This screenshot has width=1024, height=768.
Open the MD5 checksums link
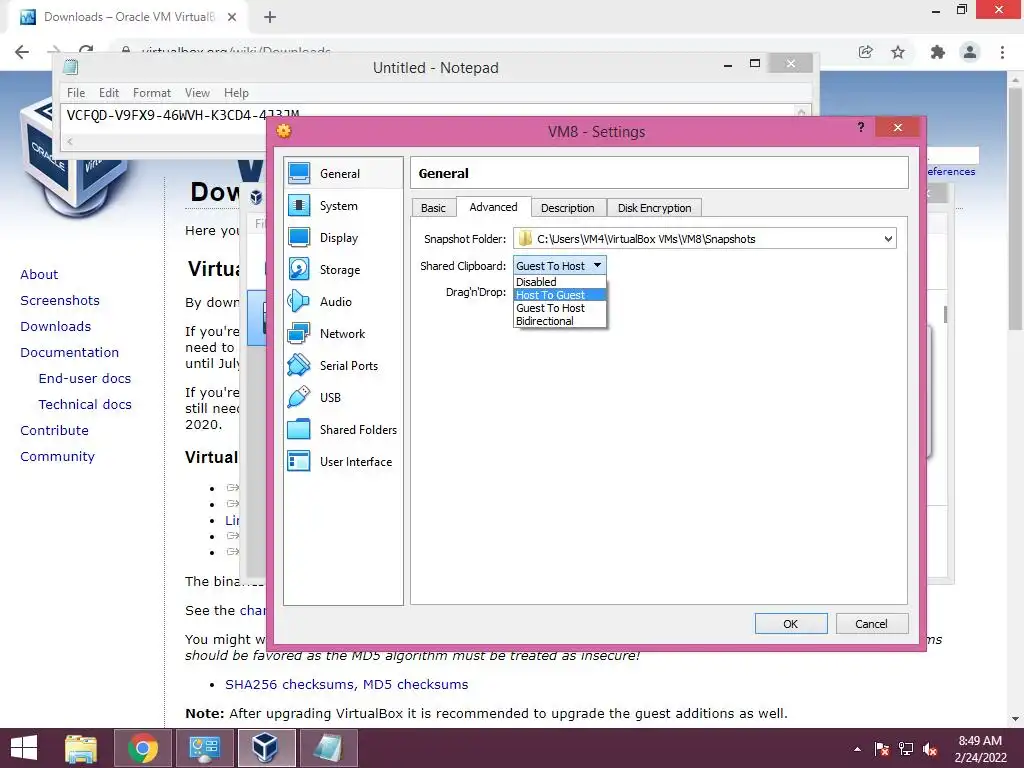[415, 684]
